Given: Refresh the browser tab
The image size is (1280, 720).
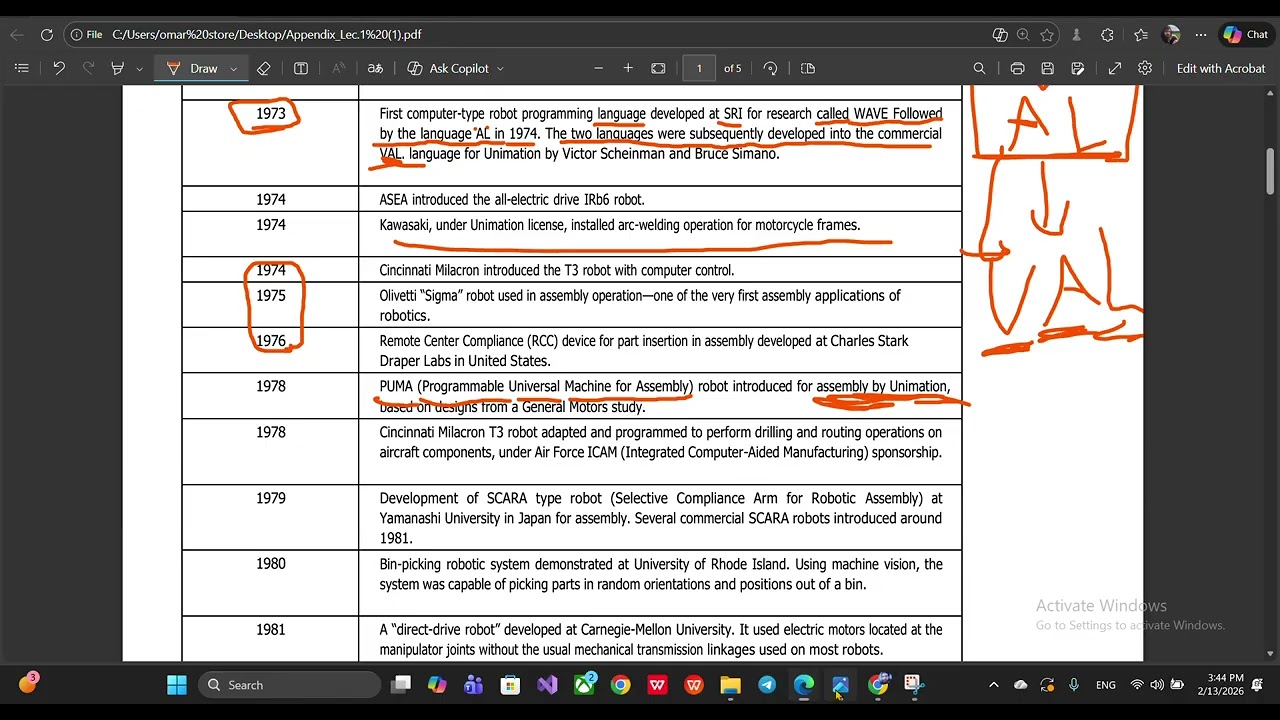Looking at the screenshot, I should [47, 34].
